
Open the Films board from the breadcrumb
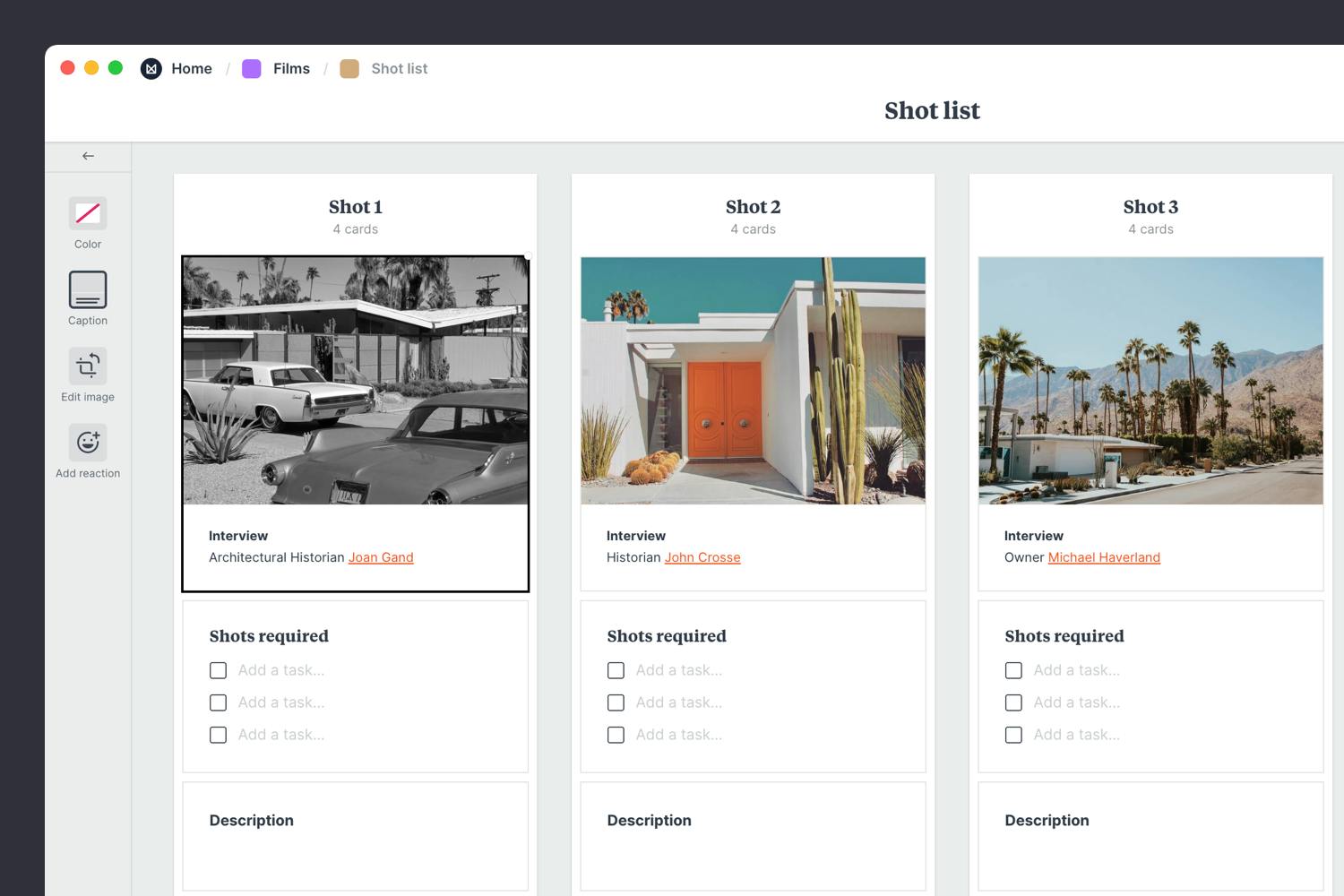(290, 68)
